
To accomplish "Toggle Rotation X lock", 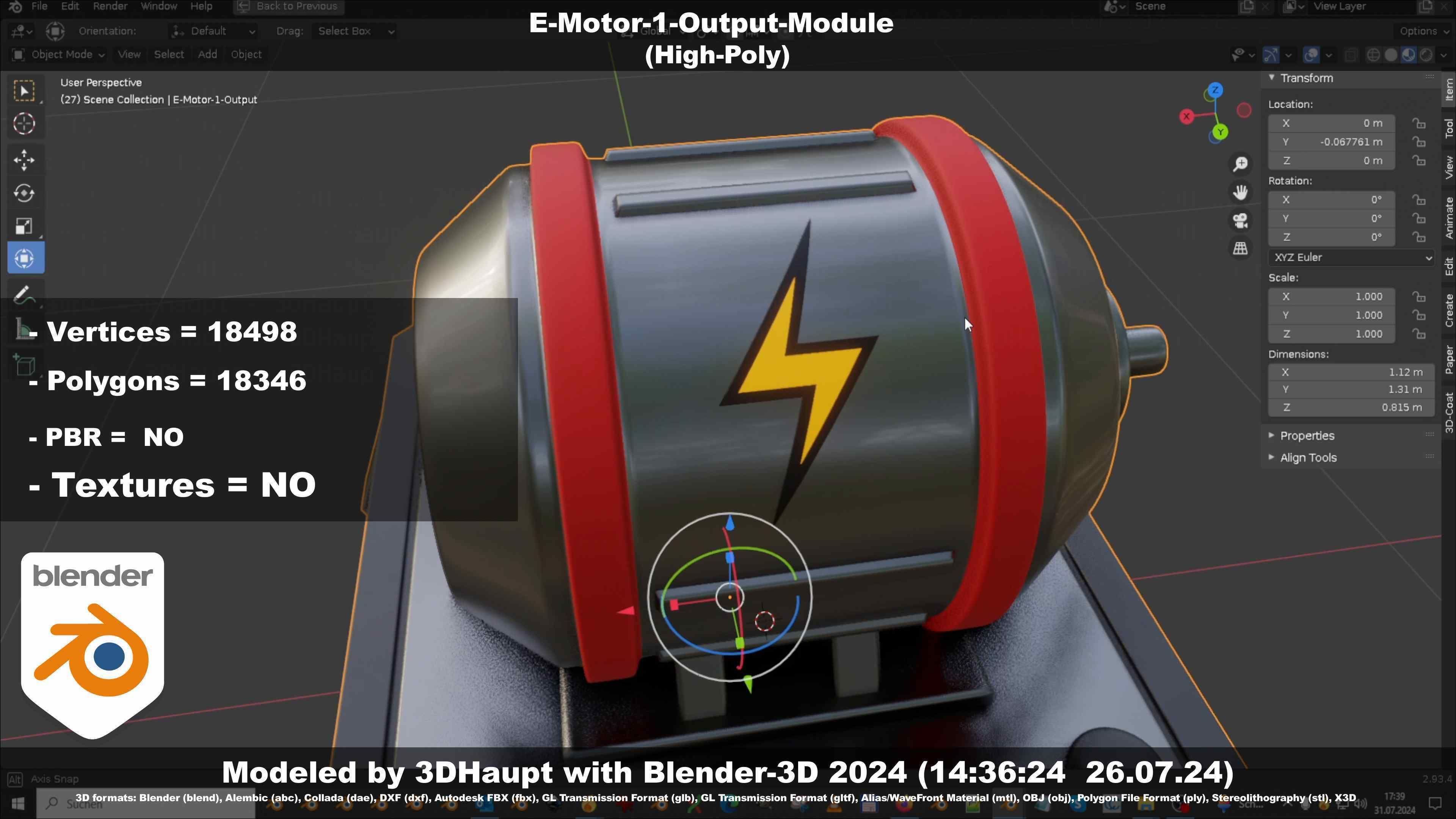I will pyautogui.click(x=1419, y=200).
